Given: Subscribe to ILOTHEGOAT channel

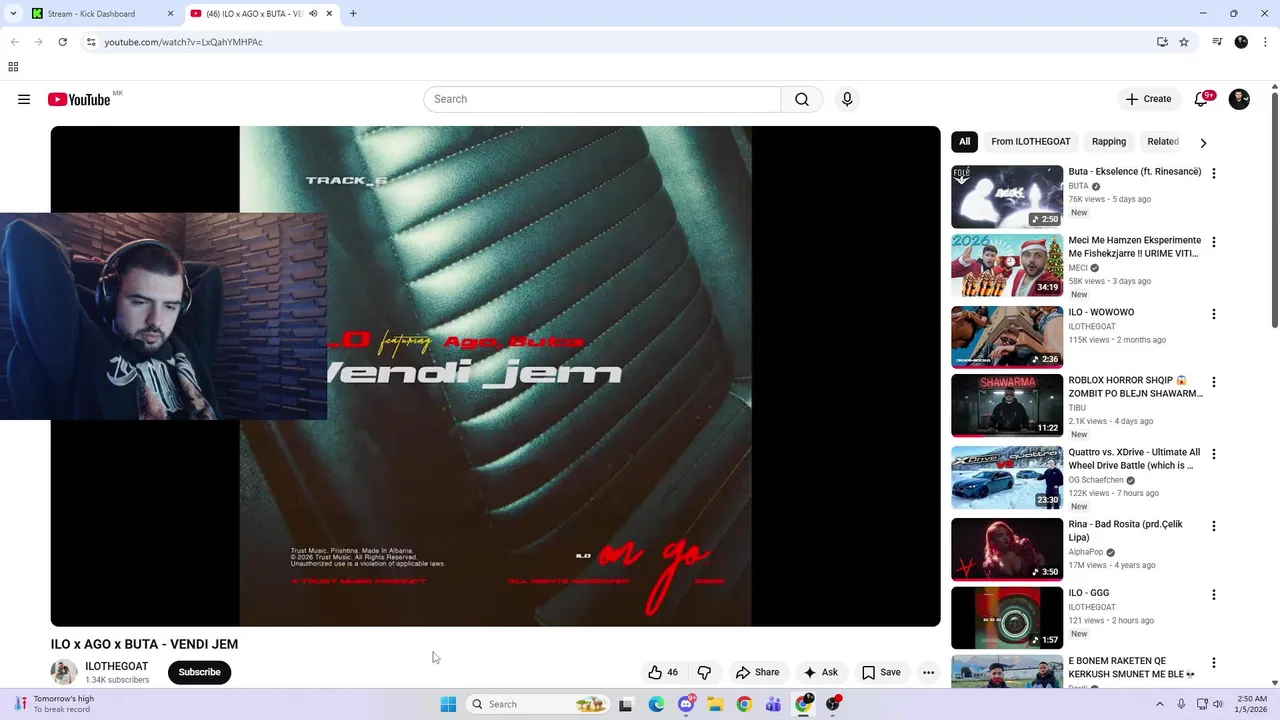Looking at the screenshot, I should coord(199,672).
